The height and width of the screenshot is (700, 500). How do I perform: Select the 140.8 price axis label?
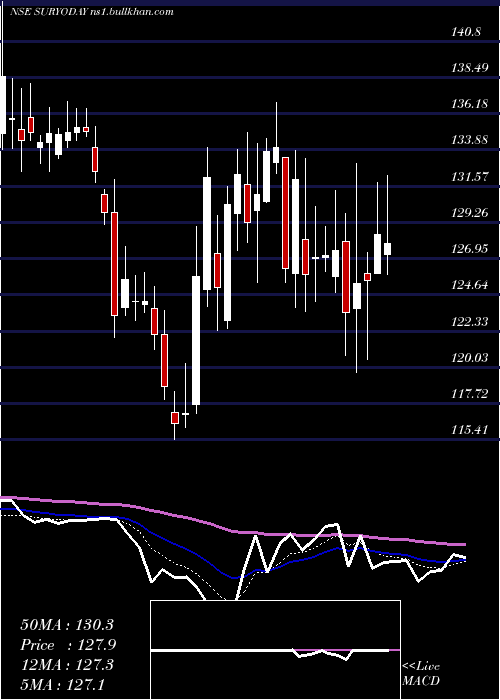point(466,32)
